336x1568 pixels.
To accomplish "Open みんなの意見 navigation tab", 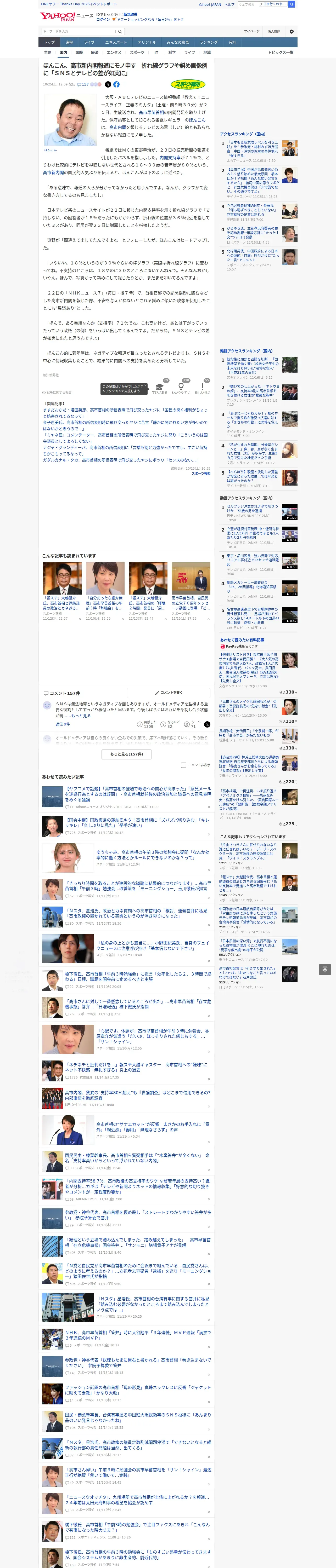I will click(x=178, y=43).
